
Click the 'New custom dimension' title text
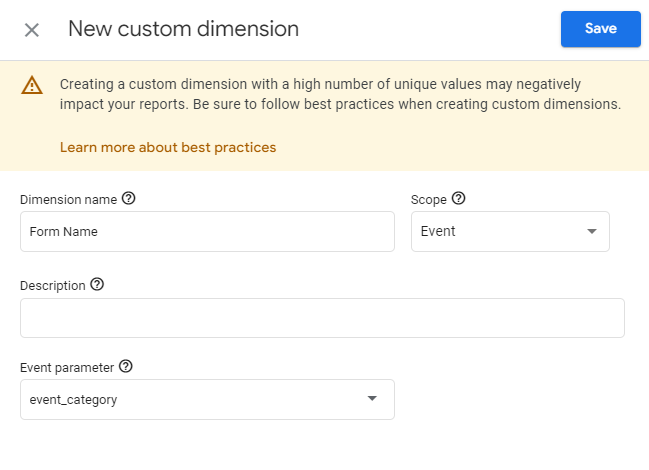pyautogui.click(x=183, y=29)
